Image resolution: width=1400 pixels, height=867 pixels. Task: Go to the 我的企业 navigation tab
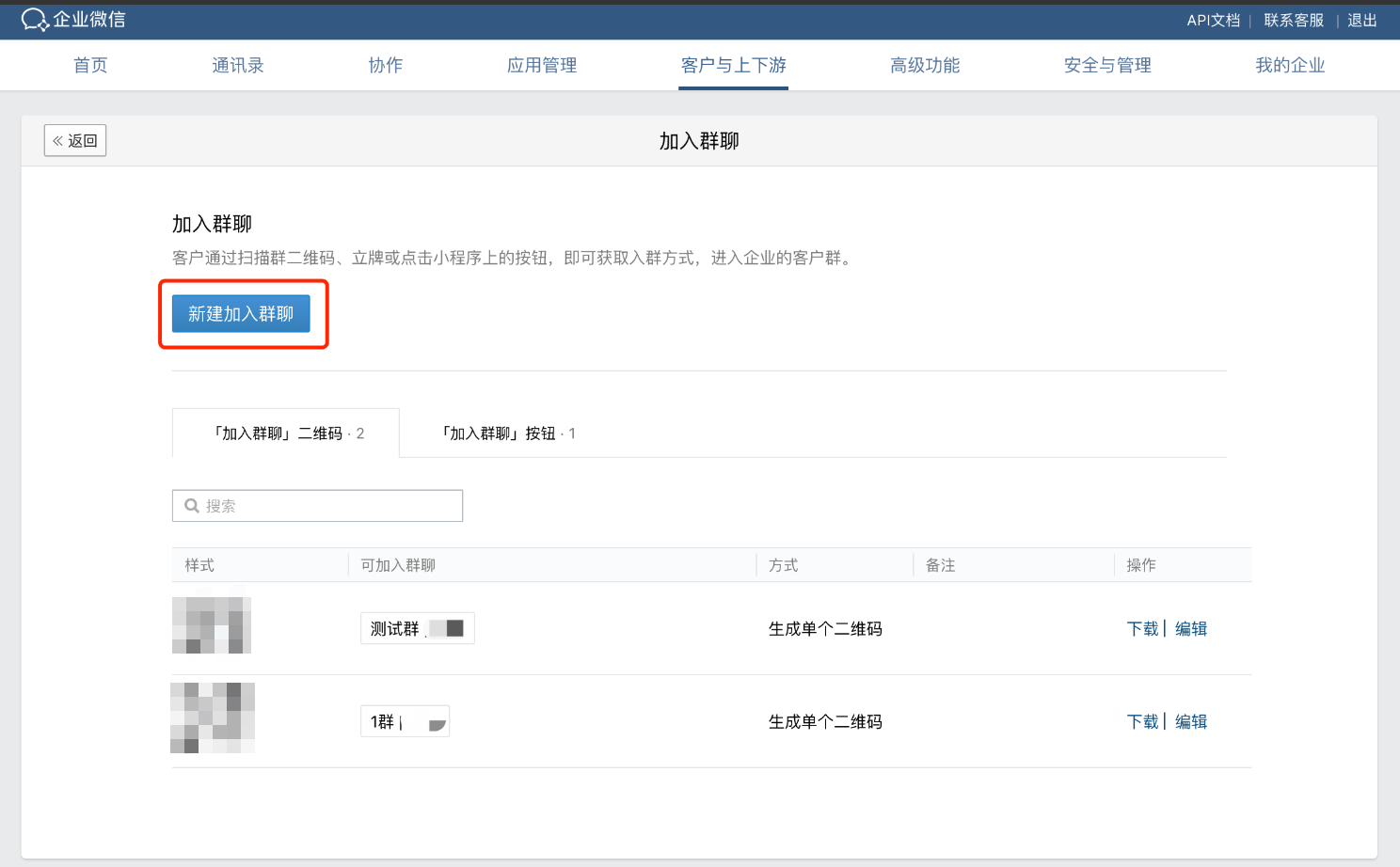[x=1290, y=65]
